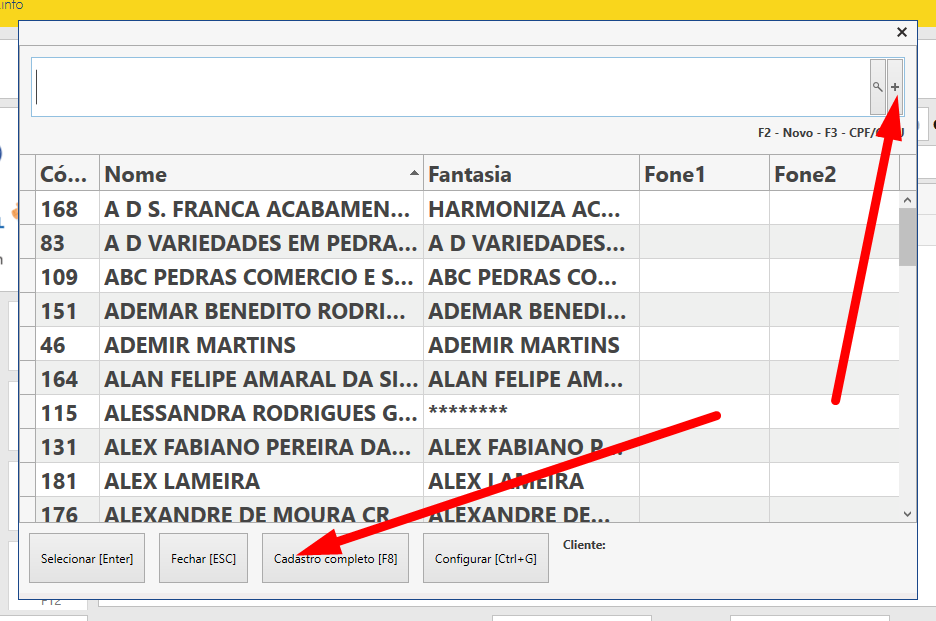Sort the list by the Nome column header
This screenshot has height=621, width=936.
[261, 174]
